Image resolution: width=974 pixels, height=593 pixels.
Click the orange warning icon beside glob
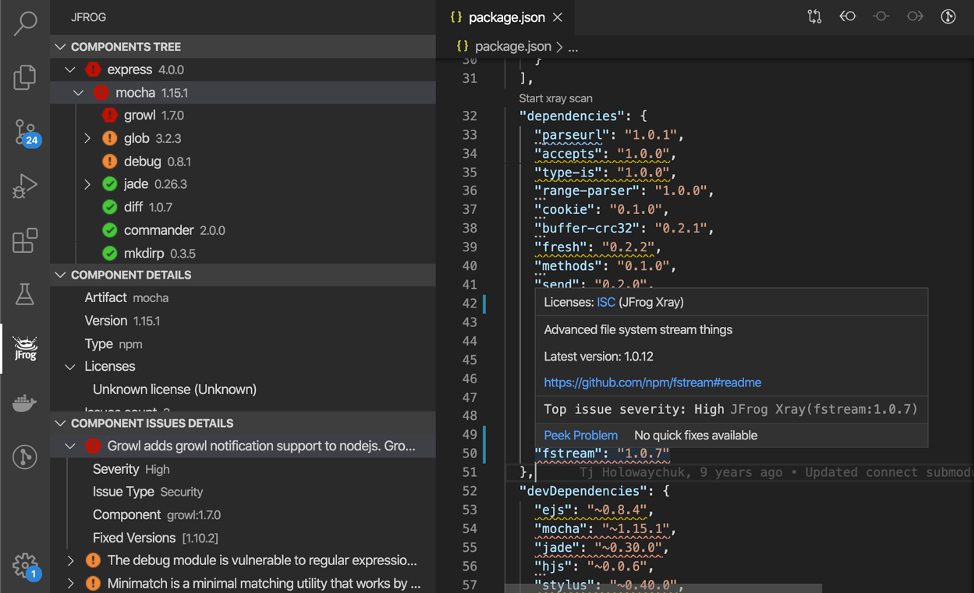[x=110, y=138]
